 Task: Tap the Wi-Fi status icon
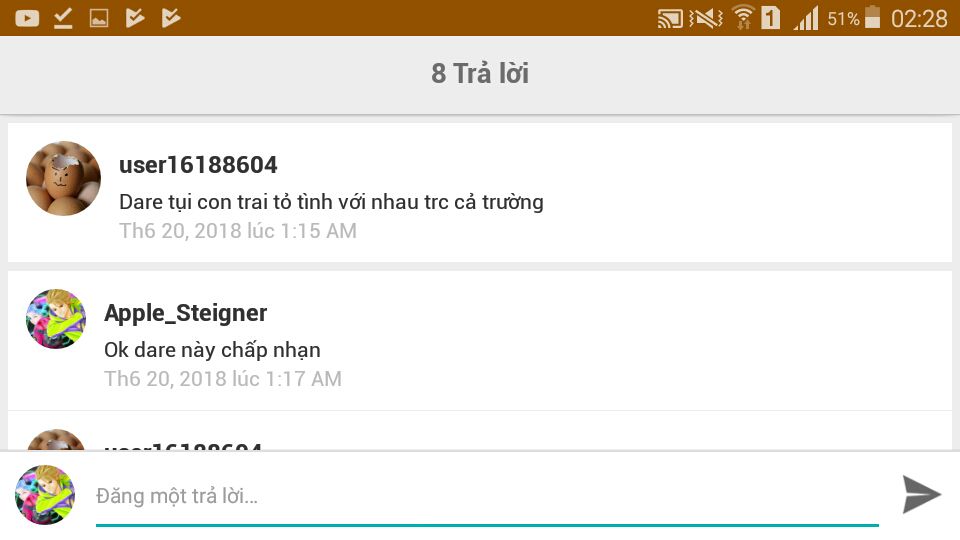[x=743, y=18]
